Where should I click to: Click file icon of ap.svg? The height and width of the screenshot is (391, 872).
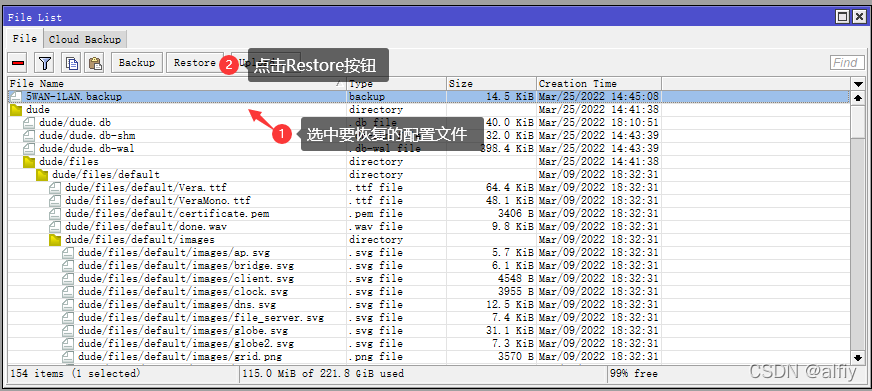tap(68, 253)
